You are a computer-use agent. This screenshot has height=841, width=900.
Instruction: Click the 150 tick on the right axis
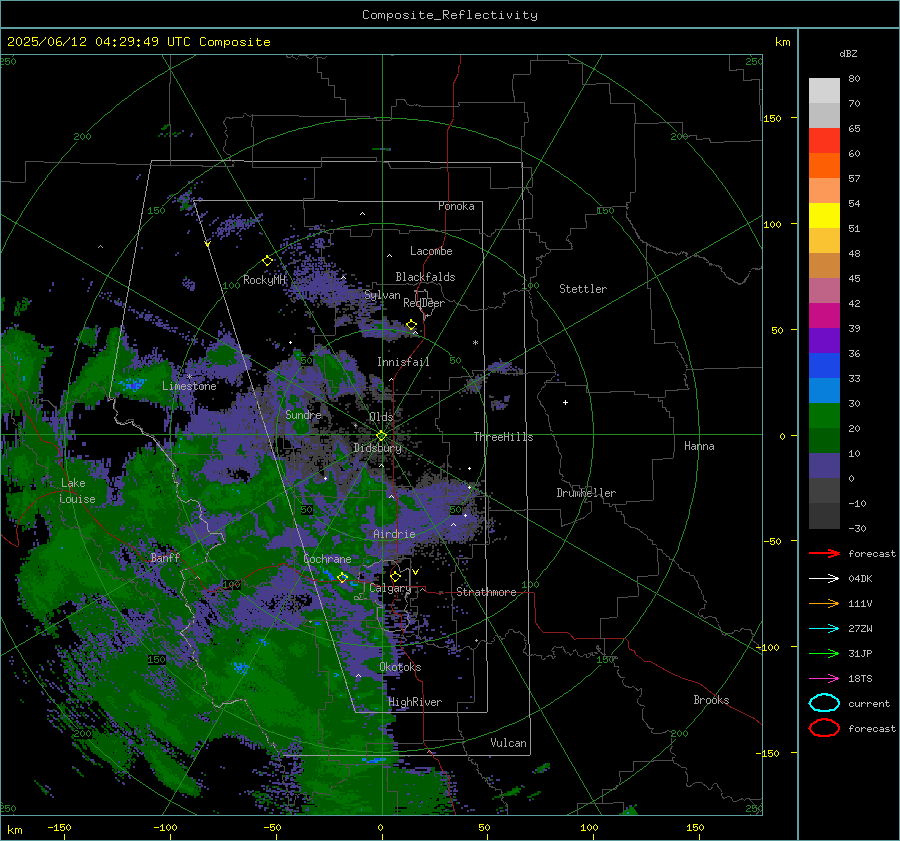tap(773, 118)
